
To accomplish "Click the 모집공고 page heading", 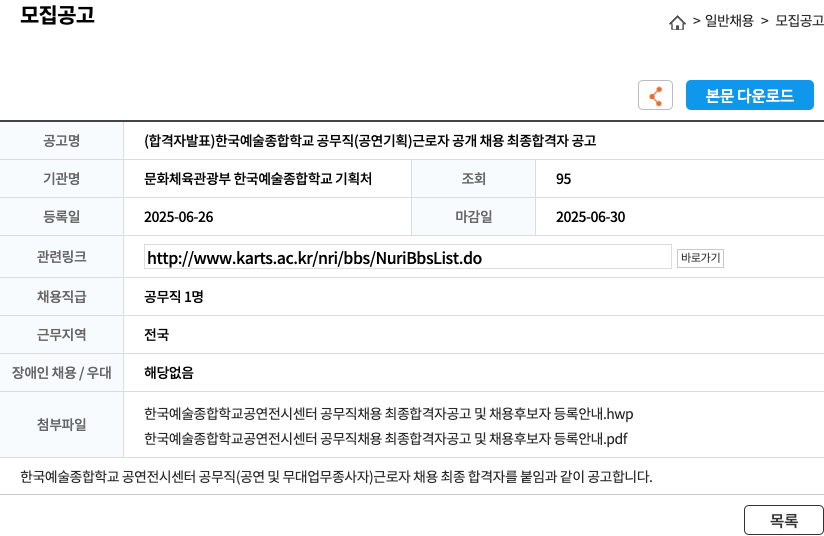I will pos(57,15).
